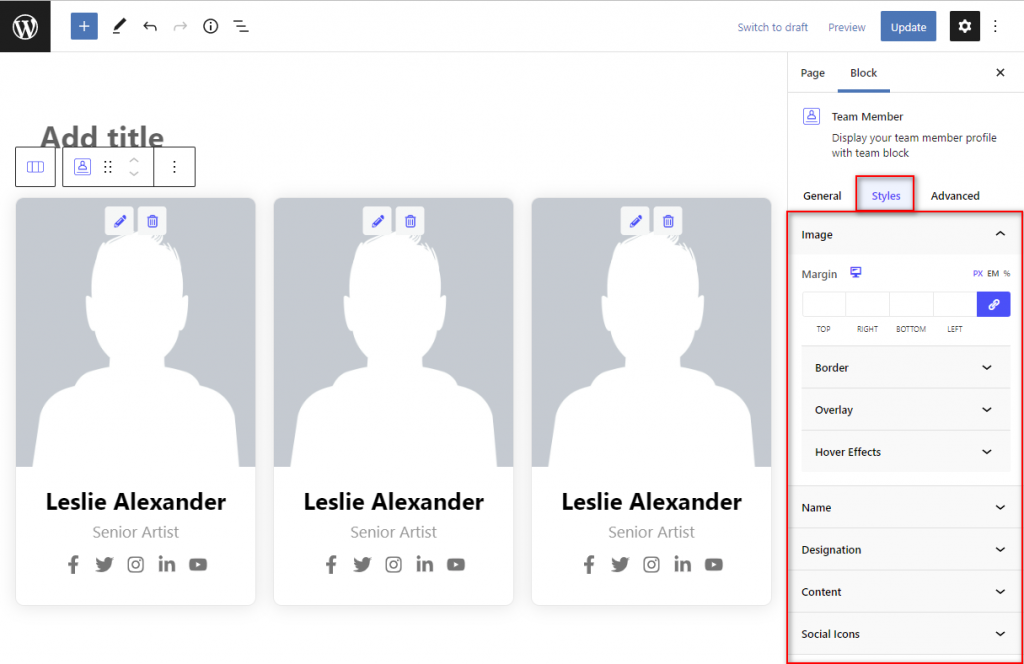This screenshot has height=664, width=1024.
Task: Click the first card's Twitter icon
Action: [x=104, y=564]
